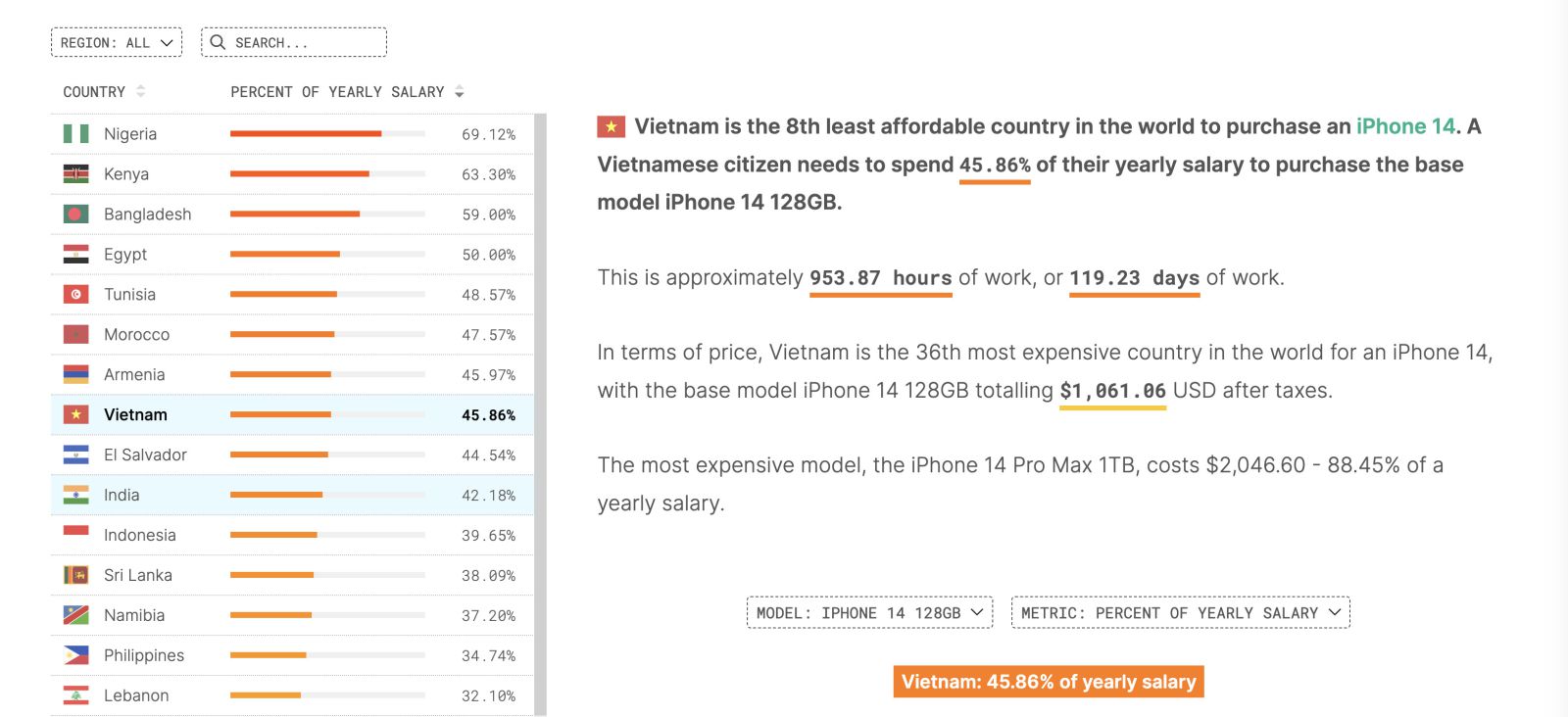
Task: Open the Model: iPhone 14 128GB dropdown
Action: 868,612
